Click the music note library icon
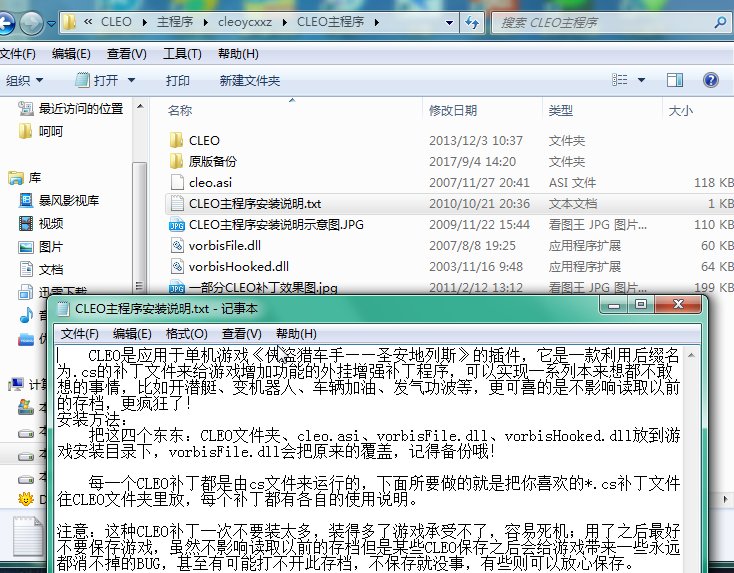Image resolution: width=734 pixels, height=573 pixels. [26, 316]
